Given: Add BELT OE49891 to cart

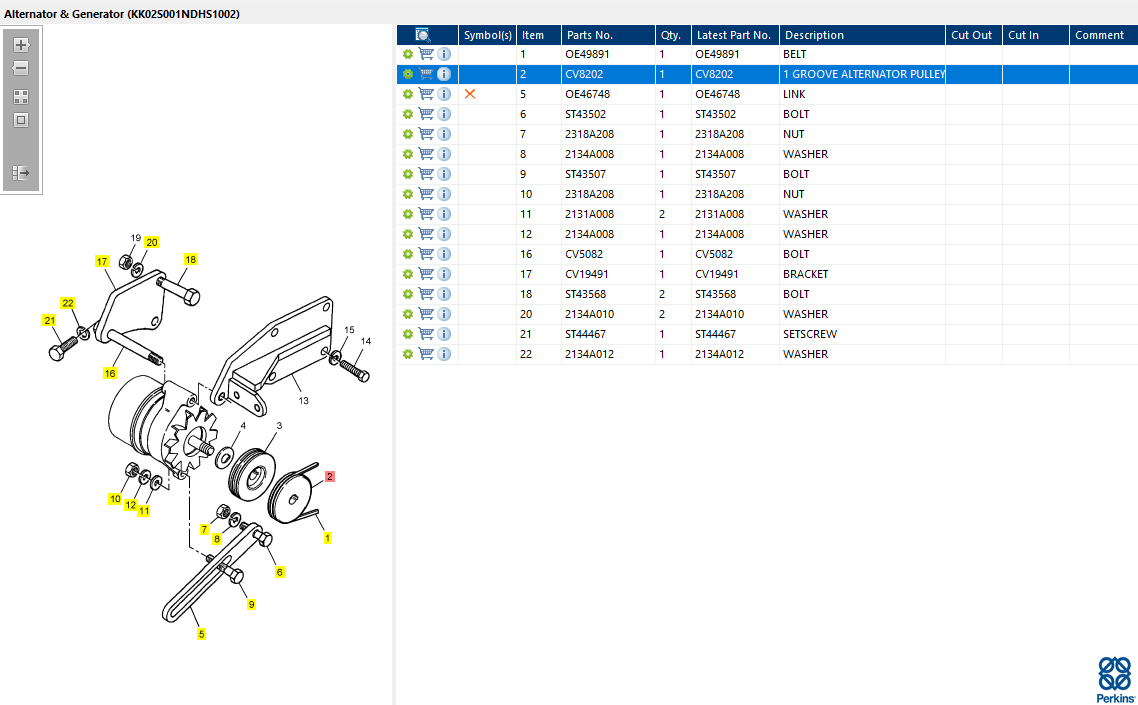Looking at the screenshot, I should 426,54.
